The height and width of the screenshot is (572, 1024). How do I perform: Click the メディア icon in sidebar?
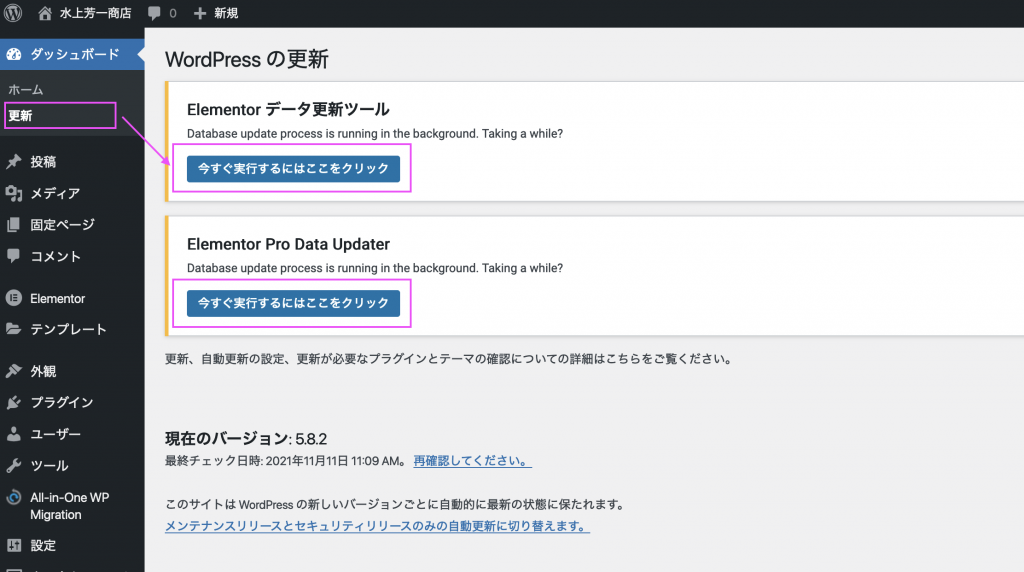click(x=14, y=193)
